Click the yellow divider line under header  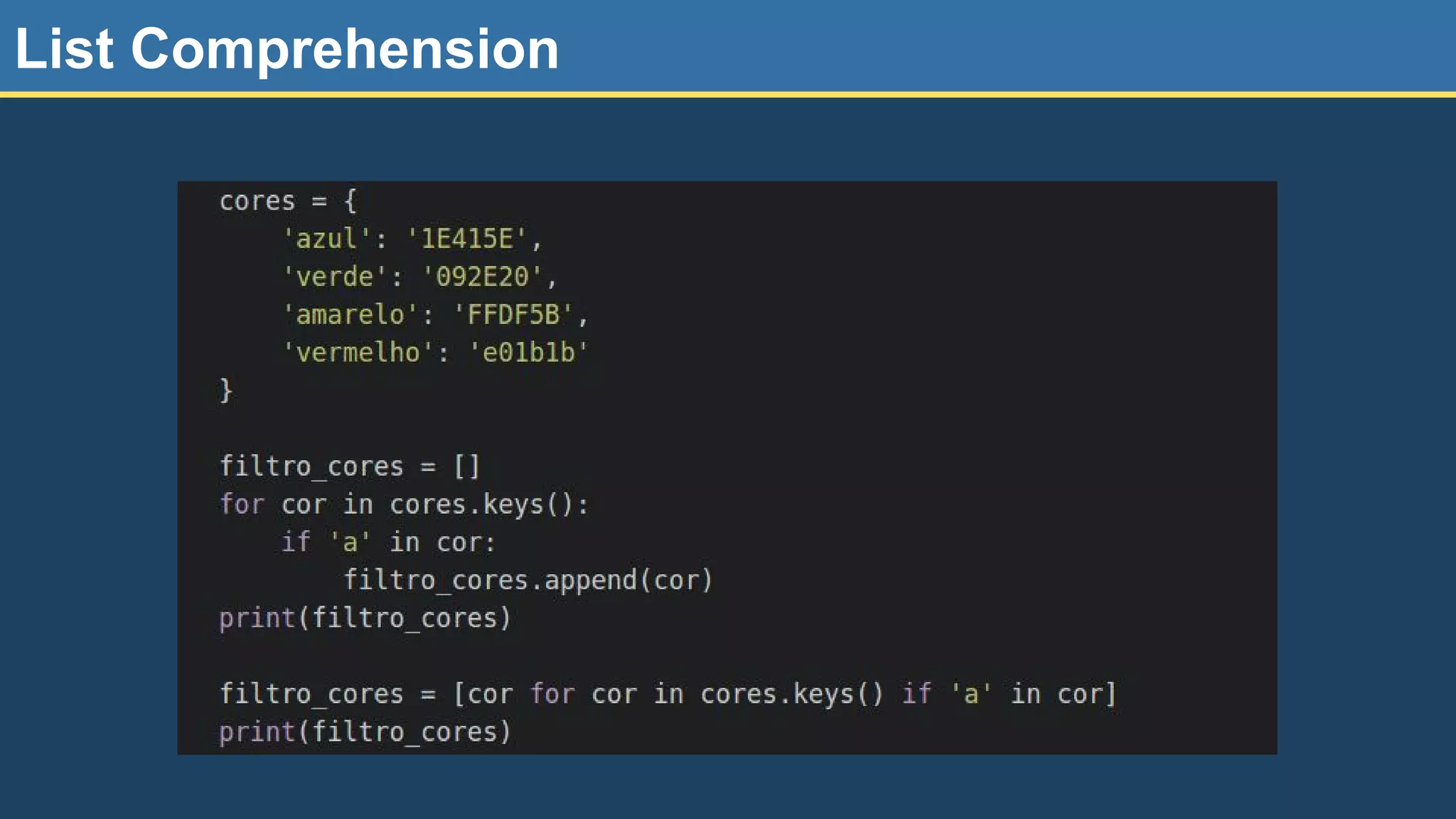coord(728,94)
